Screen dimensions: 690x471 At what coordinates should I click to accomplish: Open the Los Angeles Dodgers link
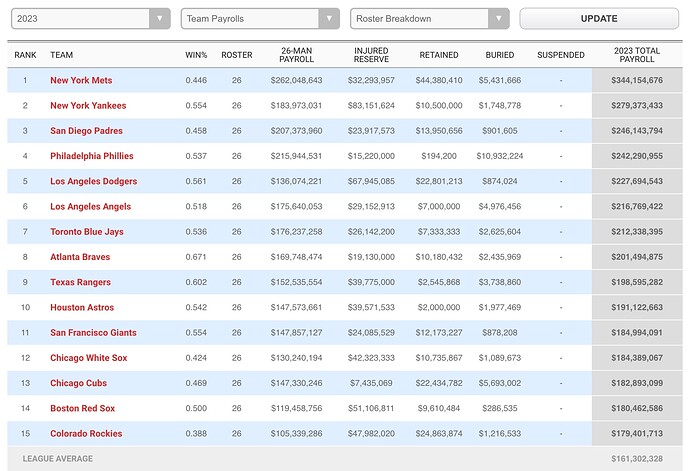pos(93,181)
